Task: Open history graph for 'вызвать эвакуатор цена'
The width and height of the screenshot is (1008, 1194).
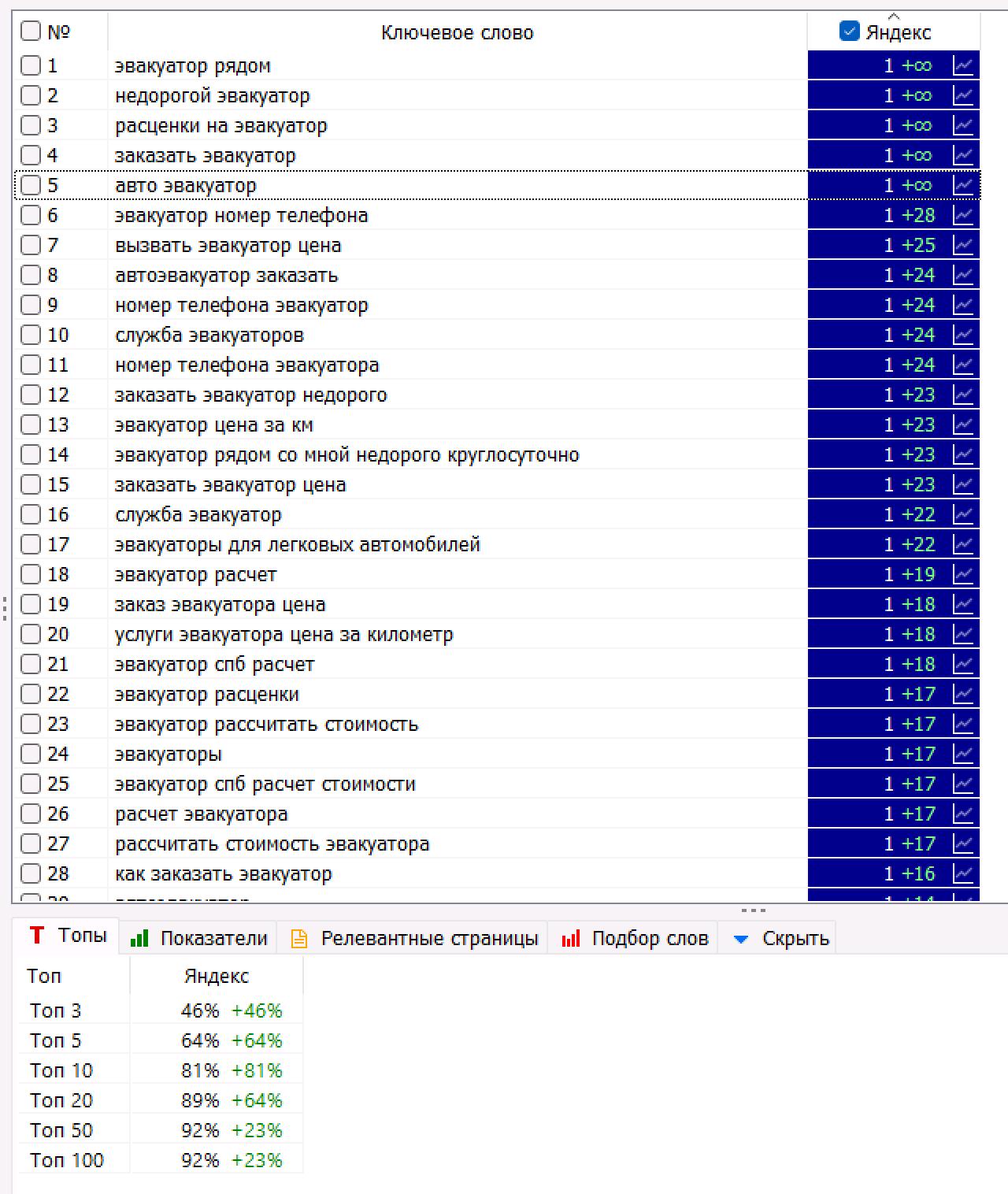Action: point(963,245)
